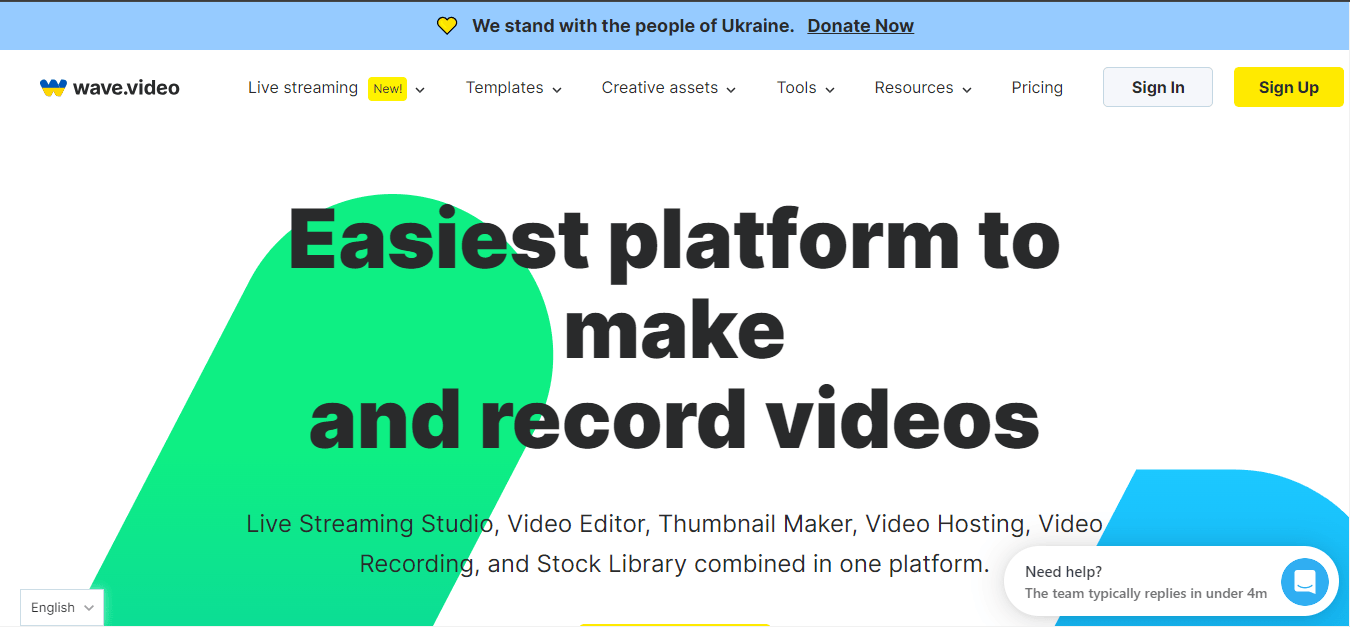
Task: Click the New! badge beside Live streaming
Action: click(x=387, y=88)
